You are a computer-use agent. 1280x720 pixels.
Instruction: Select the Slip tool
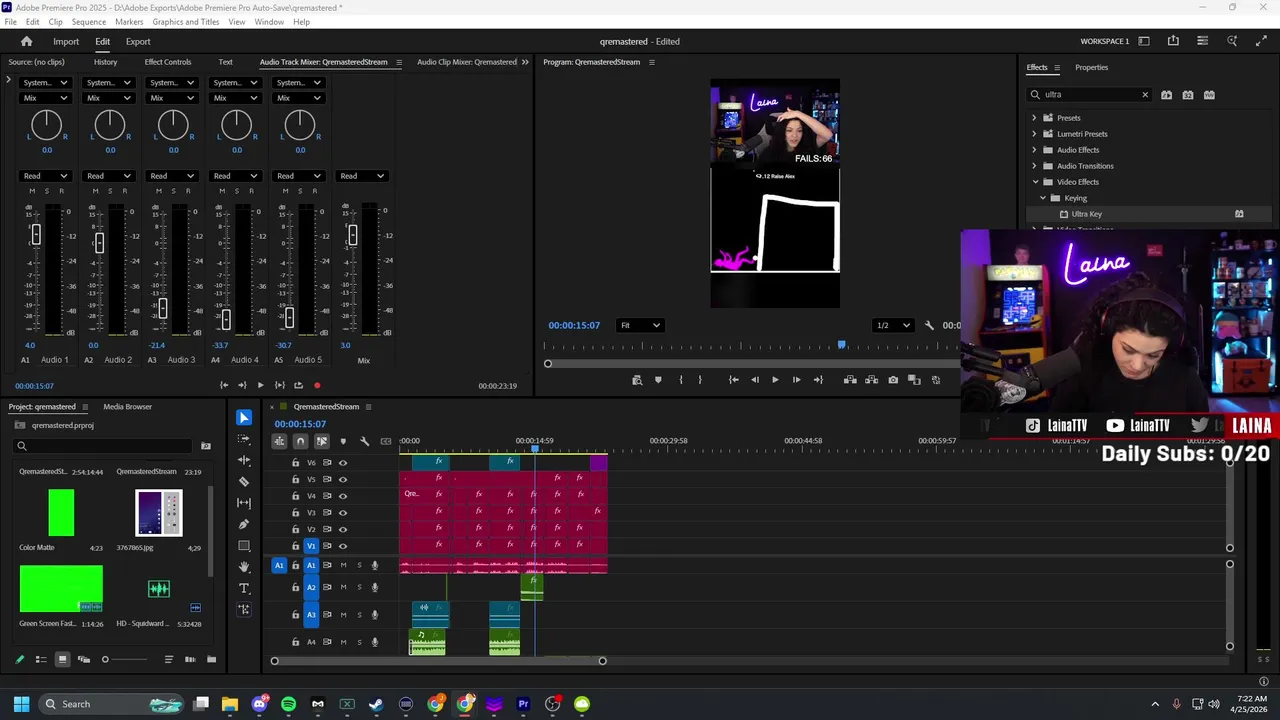click(x=244, y=503)
